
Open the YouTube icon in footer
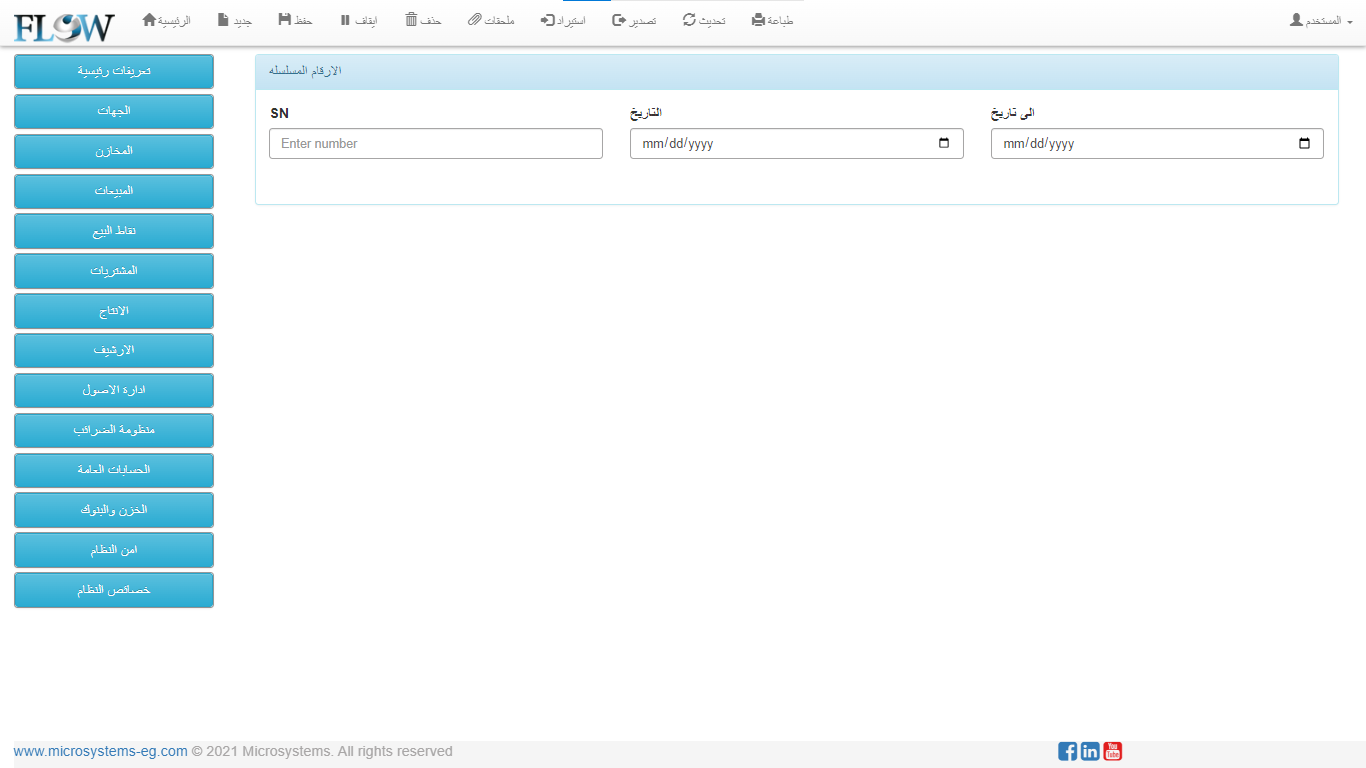(x=1112, y=751)
